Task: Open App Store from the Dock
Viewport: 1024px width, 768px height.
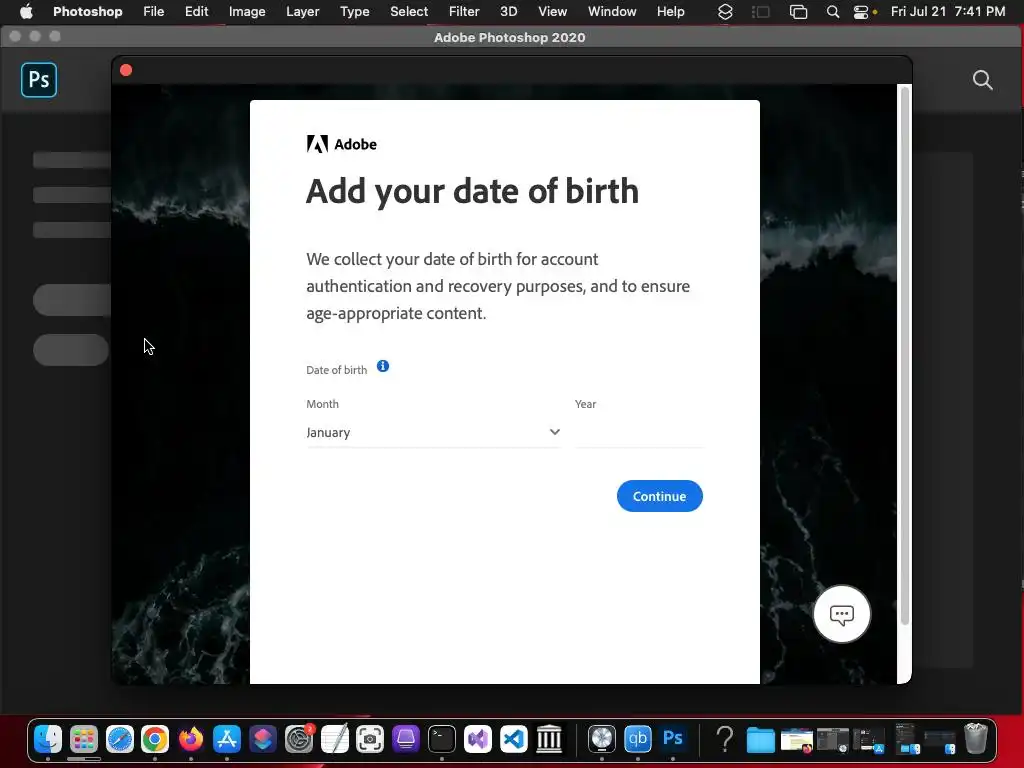Action: coord(227,739)
